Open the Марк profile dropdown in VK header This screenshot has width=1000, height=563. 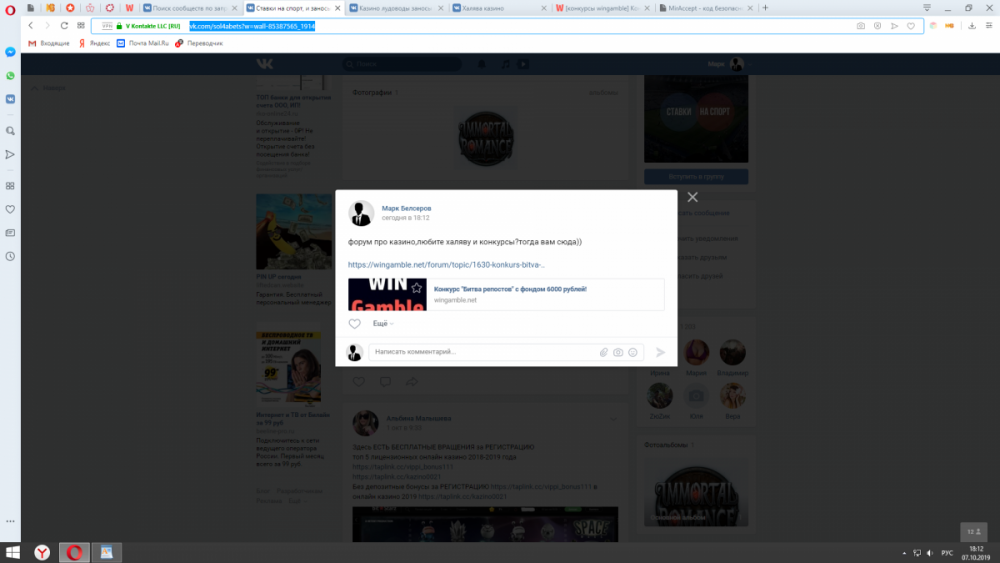pos(730,64)
